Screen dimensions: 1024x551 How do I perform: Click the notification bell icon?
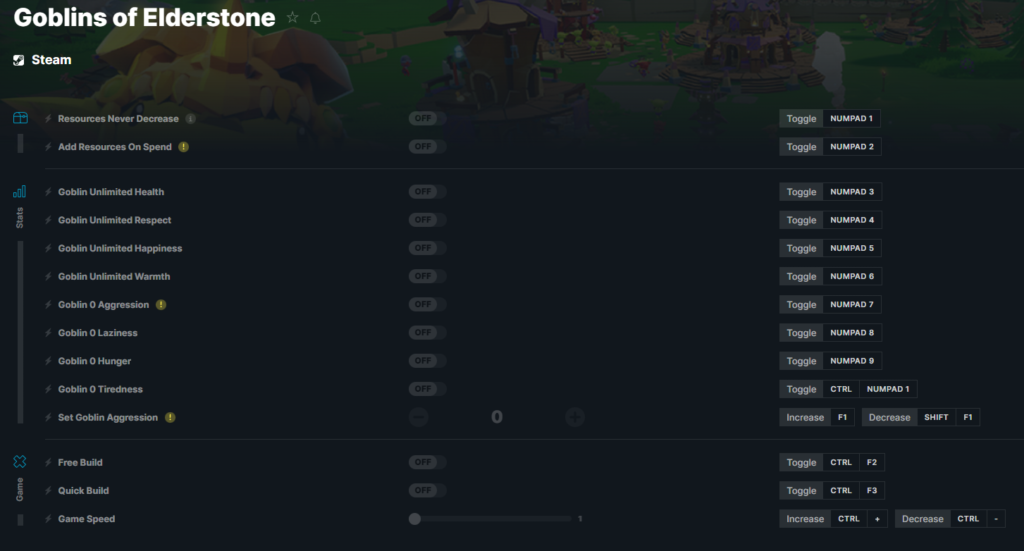coord(315,18)
